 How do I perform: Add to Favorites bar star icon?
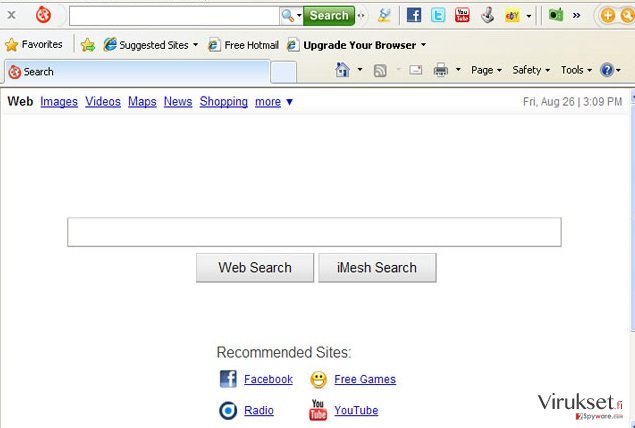pos(87,45)
